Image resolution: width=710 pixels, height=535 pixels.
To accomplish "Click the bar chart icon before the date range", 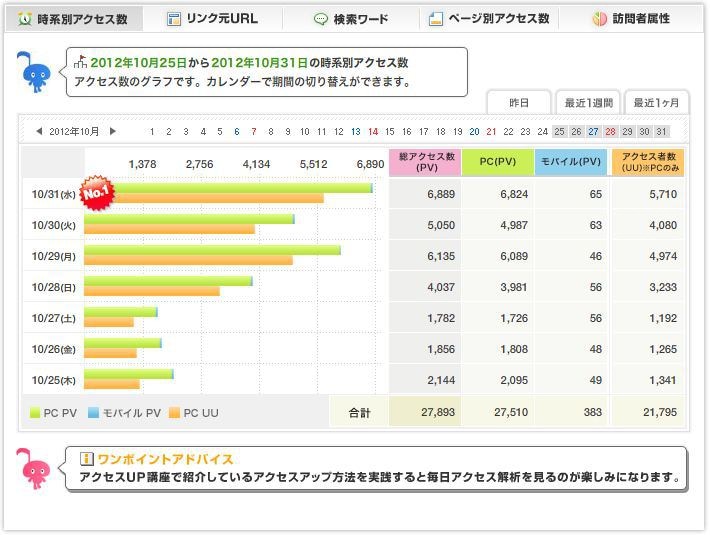I will [x=81, y=62].
